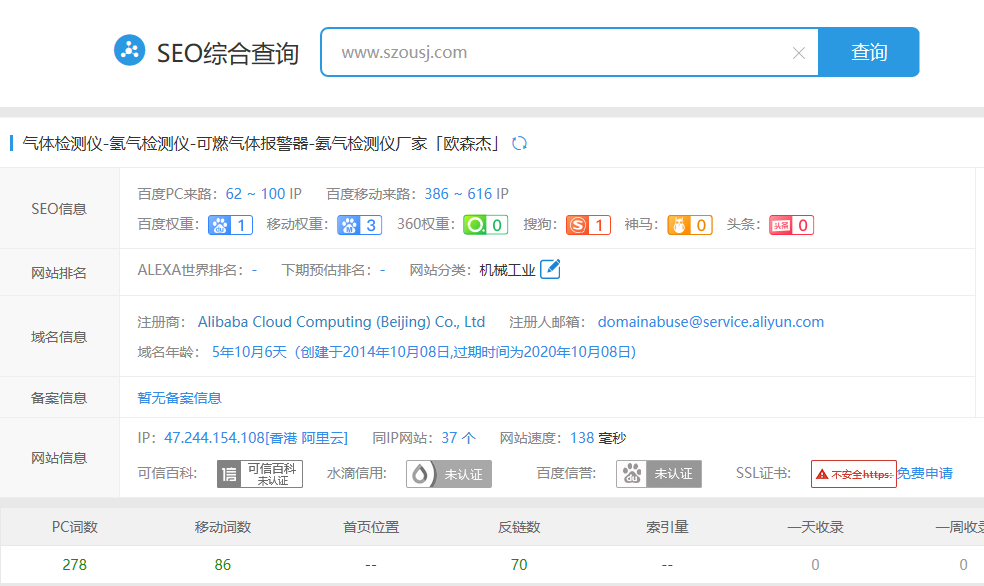Click the domainabuse@service.aliyun.com email link

710,322
